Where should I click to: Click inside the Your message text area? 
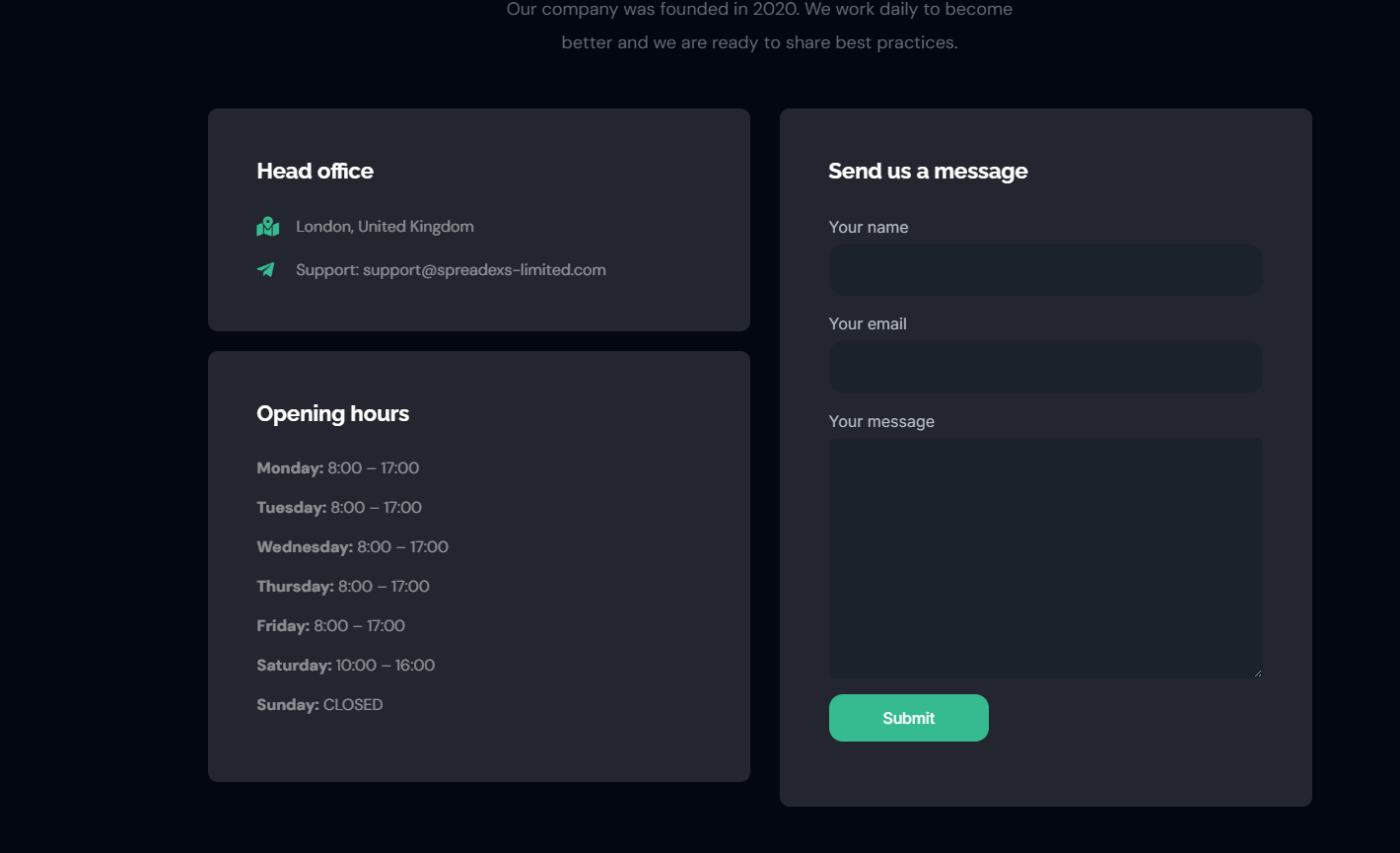1045,557
